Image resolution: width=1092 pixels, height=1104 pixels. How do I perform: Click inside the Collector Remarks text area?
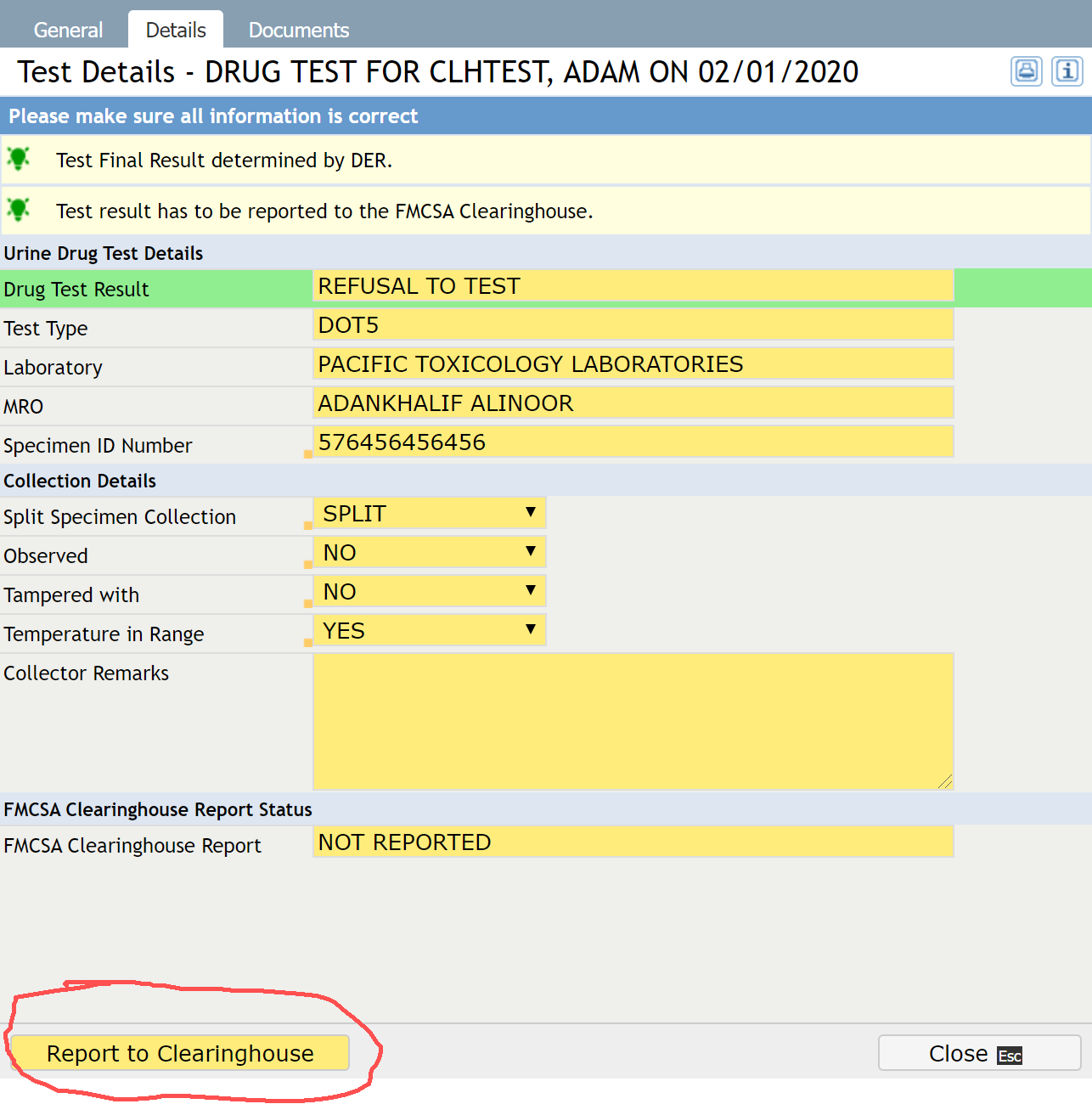tap(633, 721)
